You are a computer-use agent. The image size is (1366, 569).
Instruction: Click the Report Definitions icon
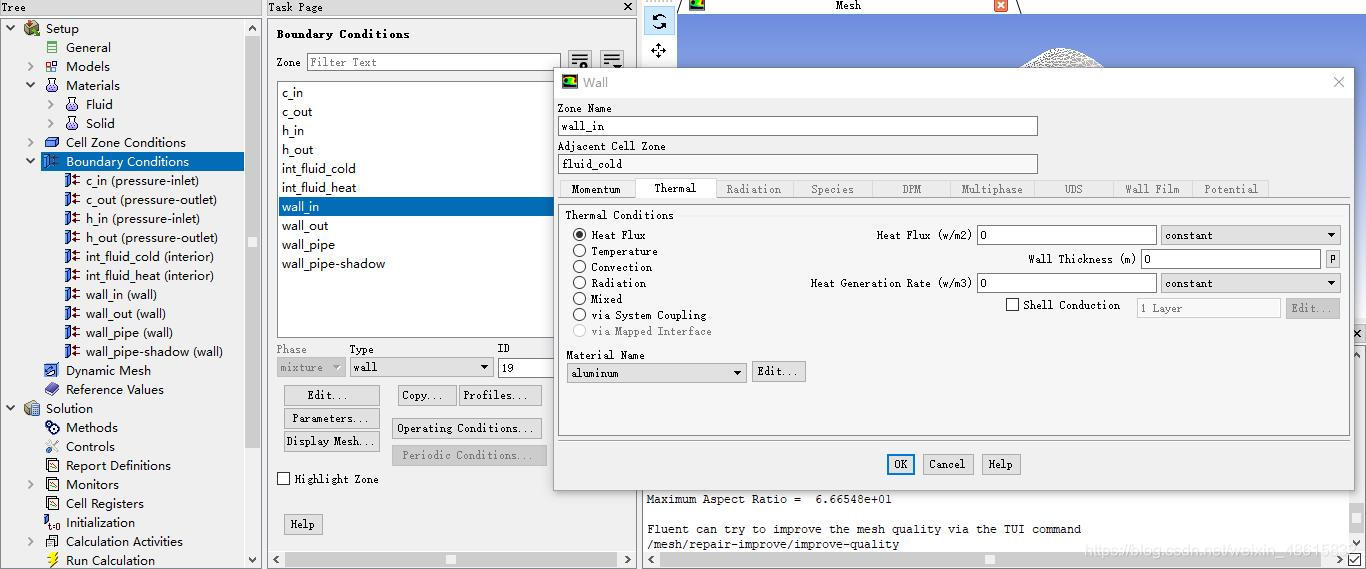tap(52, 466)
